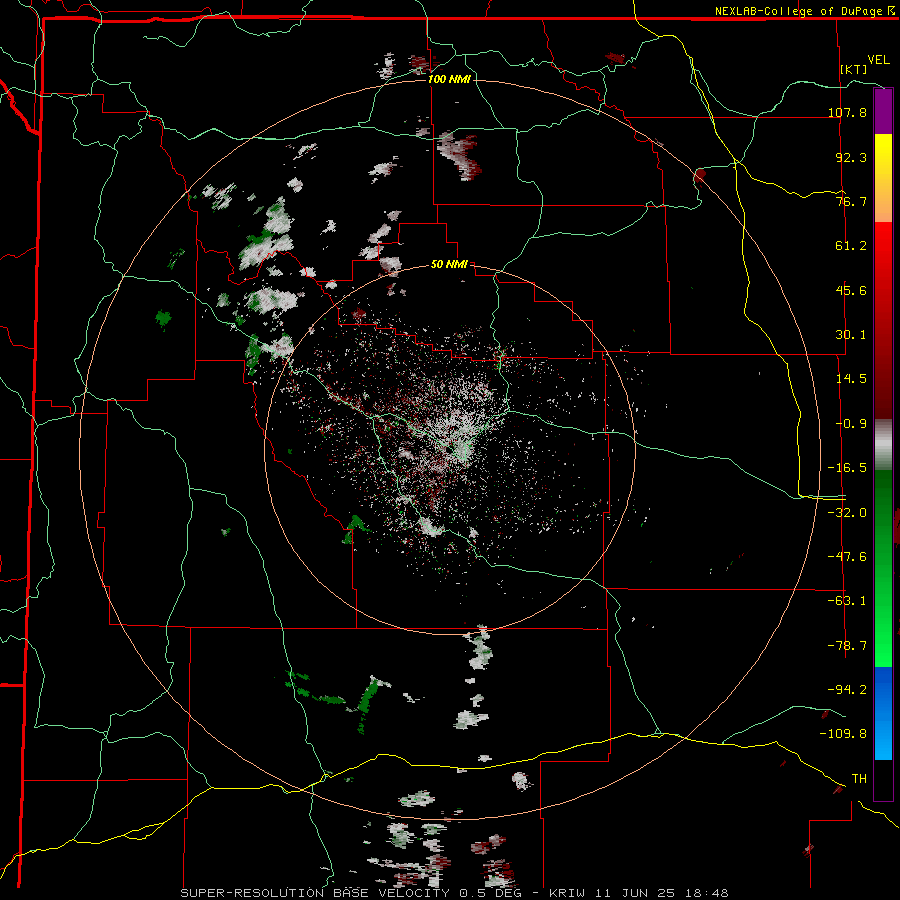The image size is (900, 900).
Task: Click the blue segment of velocity color bar
Action: [883, 713]
